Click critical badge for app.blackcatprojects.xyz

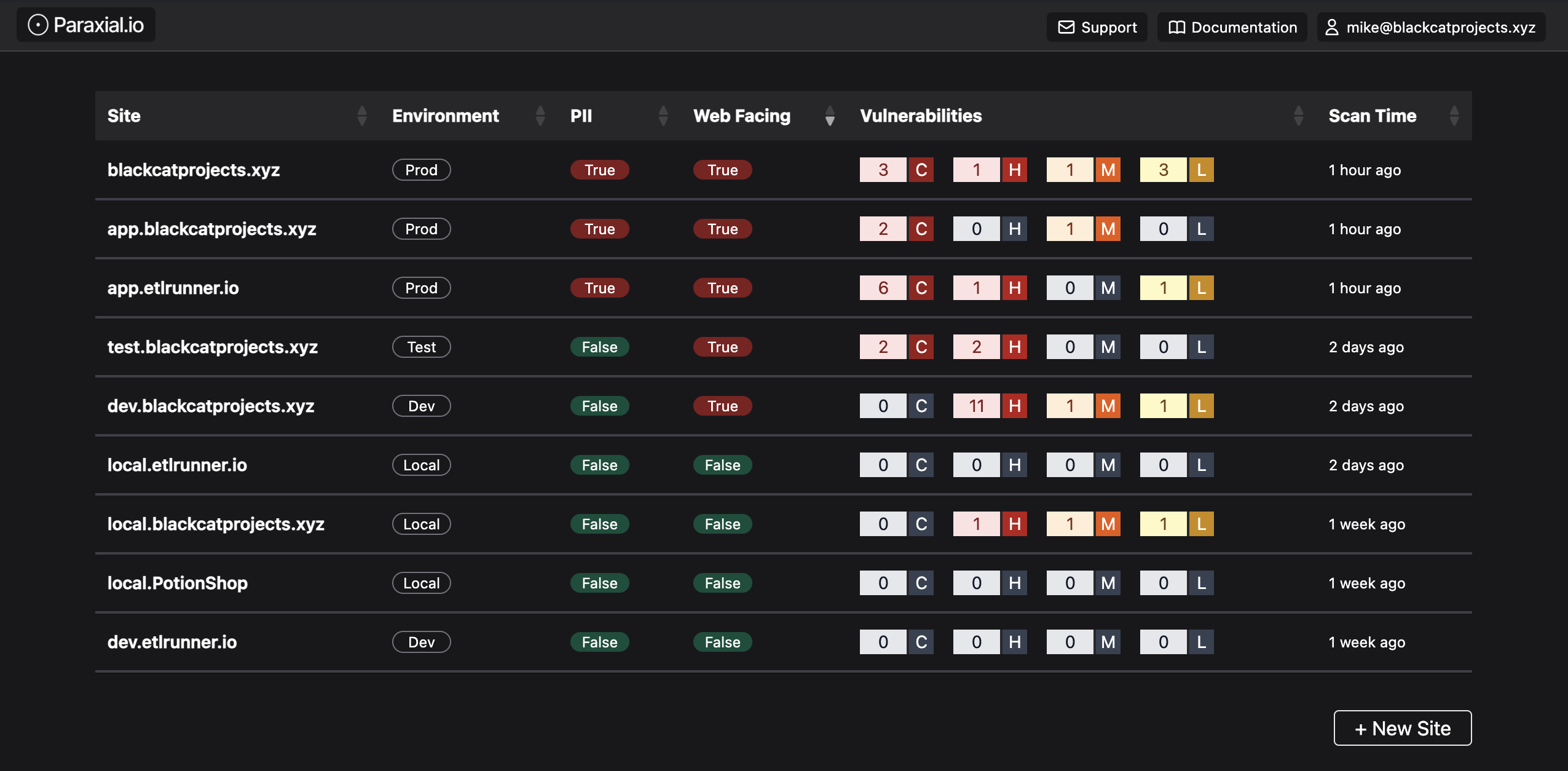897,229
